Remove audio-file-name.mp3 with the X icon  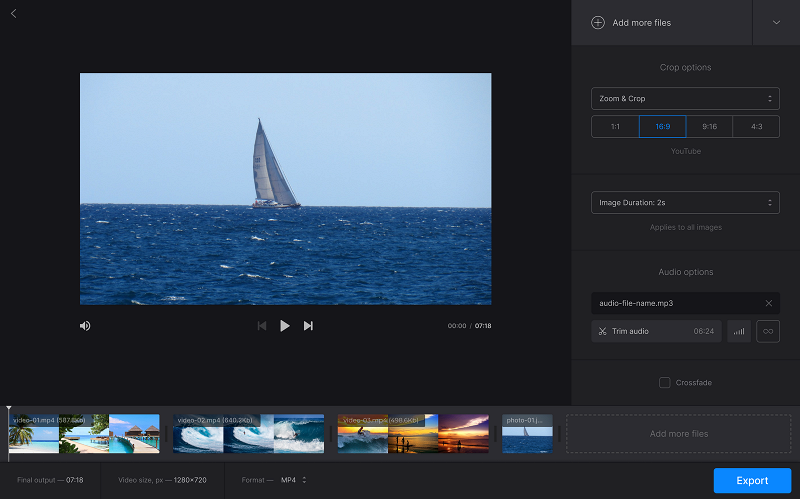click(x=768, y=303)
